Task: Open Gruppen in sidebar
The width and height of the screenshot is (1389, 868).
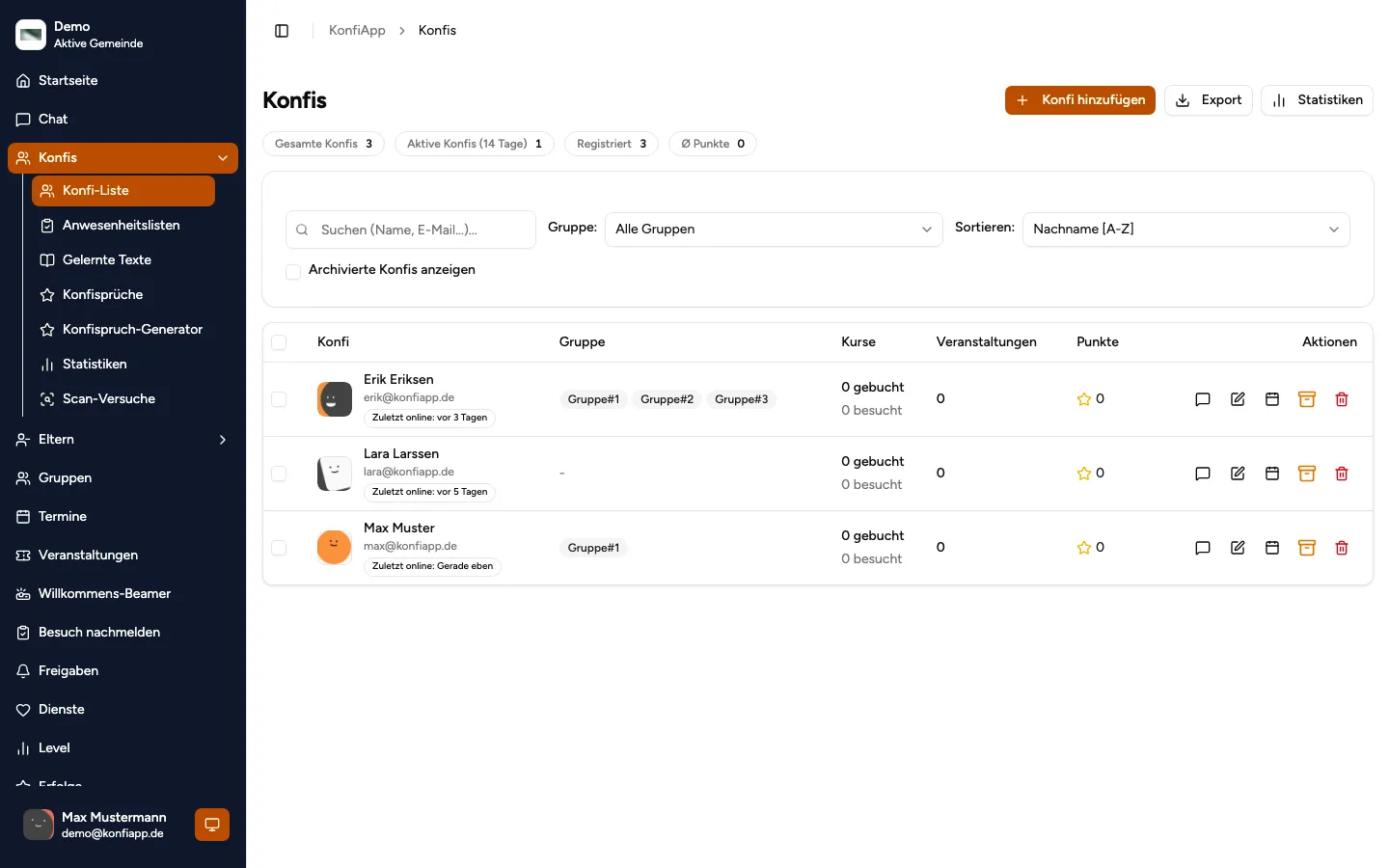Action: 123,478
